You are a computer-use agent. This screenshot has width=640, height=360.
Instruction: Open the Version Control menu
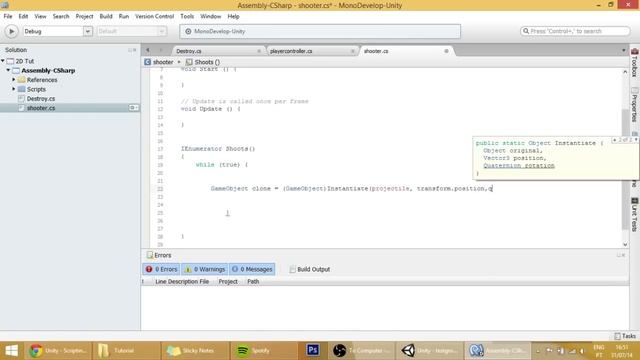click(154, 16)
